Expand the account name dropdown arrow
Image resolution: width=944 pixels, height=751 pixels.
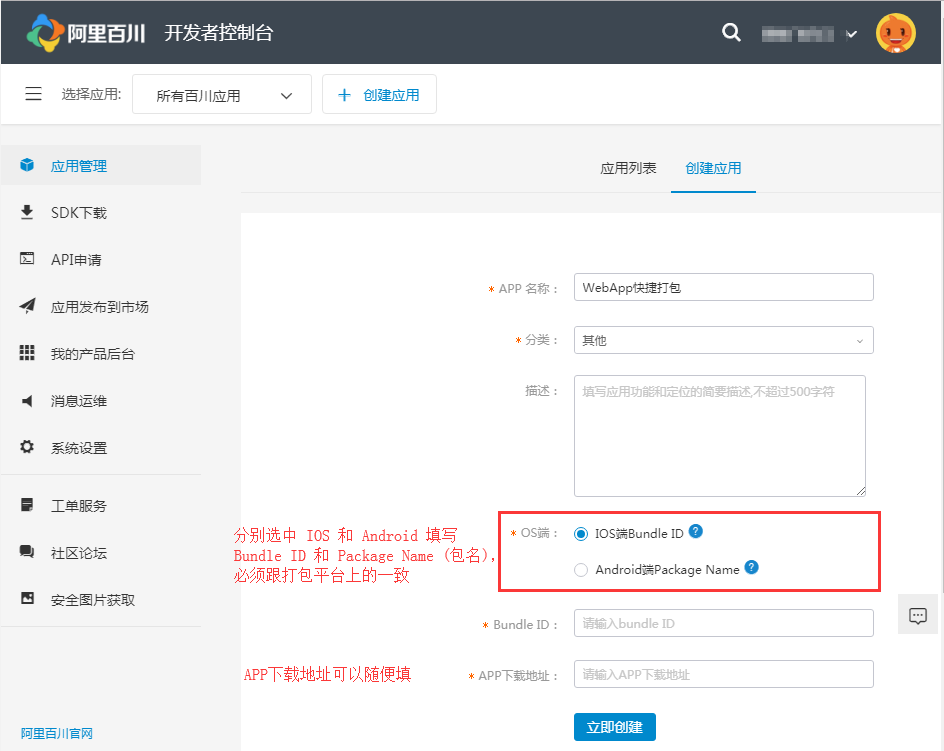pyautogui.click(x=851, y=34)
